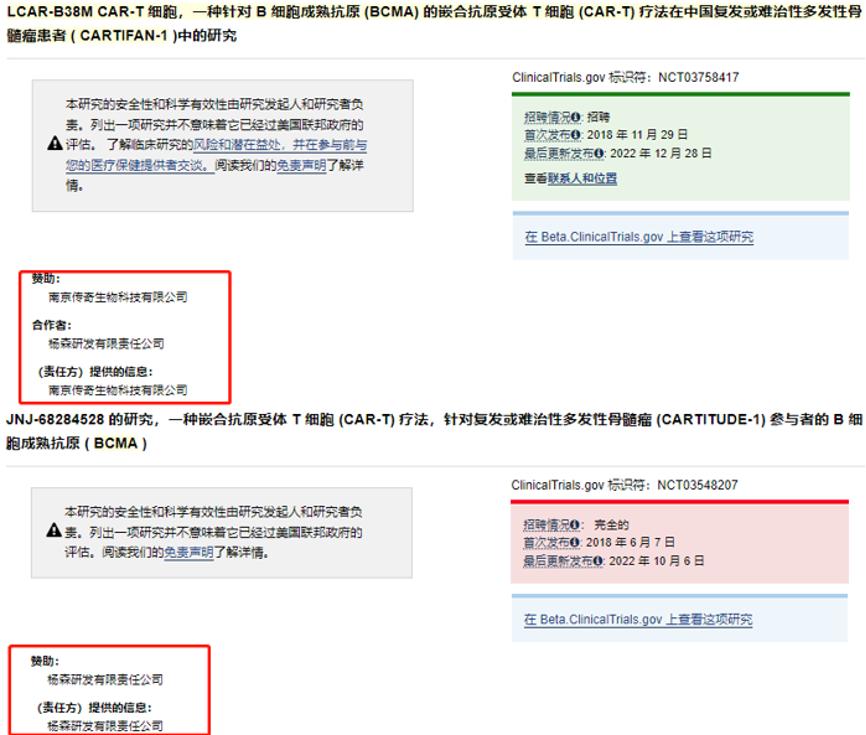The width and height of the screenshot is (866, 735).
Task: Open first 在 Beta.ClinicalTrials.gov 上查看这项研究 link
Action: click(639, 237)
